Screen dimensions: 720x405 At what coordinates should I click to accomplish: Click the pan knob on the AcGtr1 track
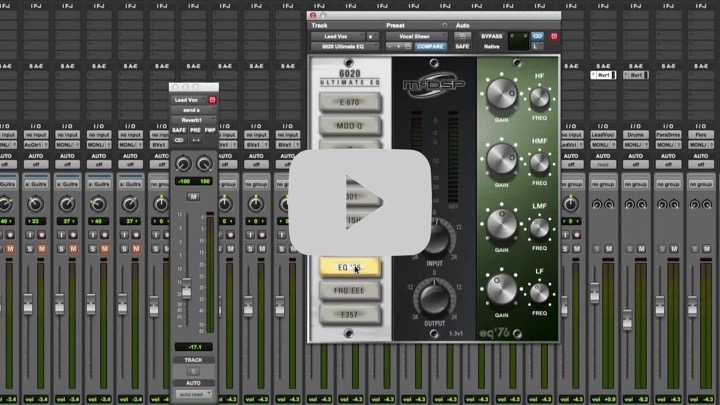[x=35, y=204]
